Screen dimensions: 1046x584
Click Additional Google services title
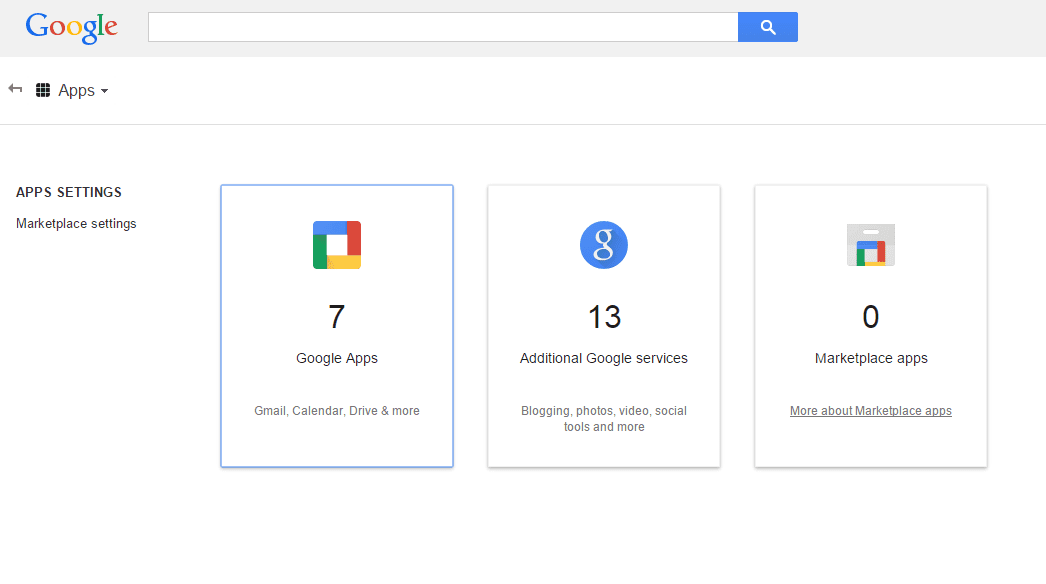pyautogui.click(x=604, y=358)
